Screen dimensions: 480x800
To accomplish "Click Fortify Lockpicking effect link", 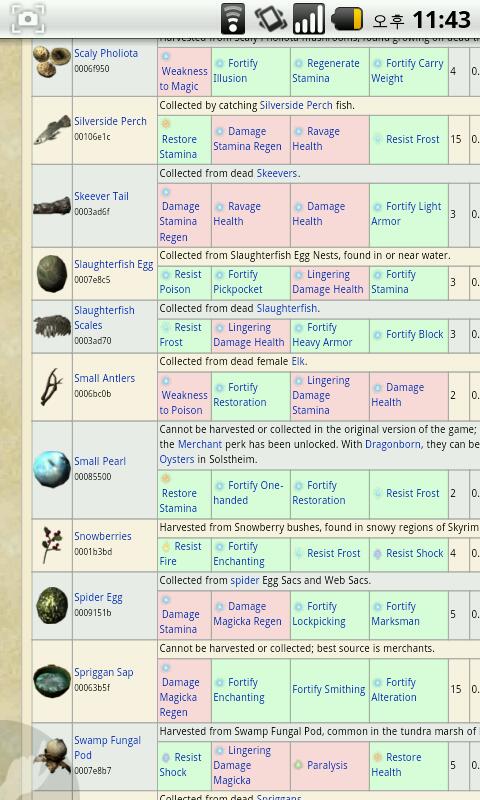I will point(319,614).
